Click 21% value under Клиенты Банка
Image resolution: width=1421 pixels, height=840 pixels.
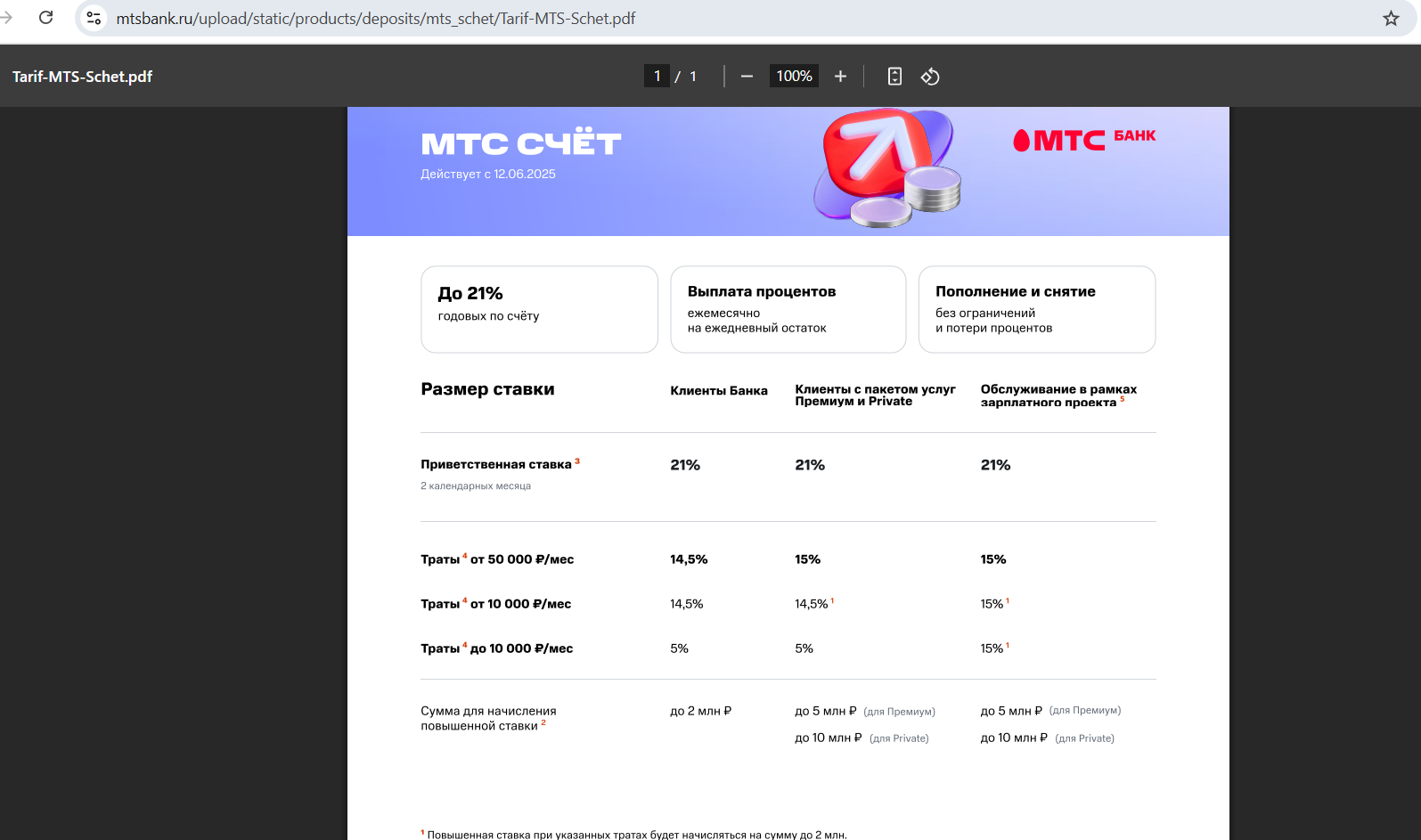tap(685, 465)
